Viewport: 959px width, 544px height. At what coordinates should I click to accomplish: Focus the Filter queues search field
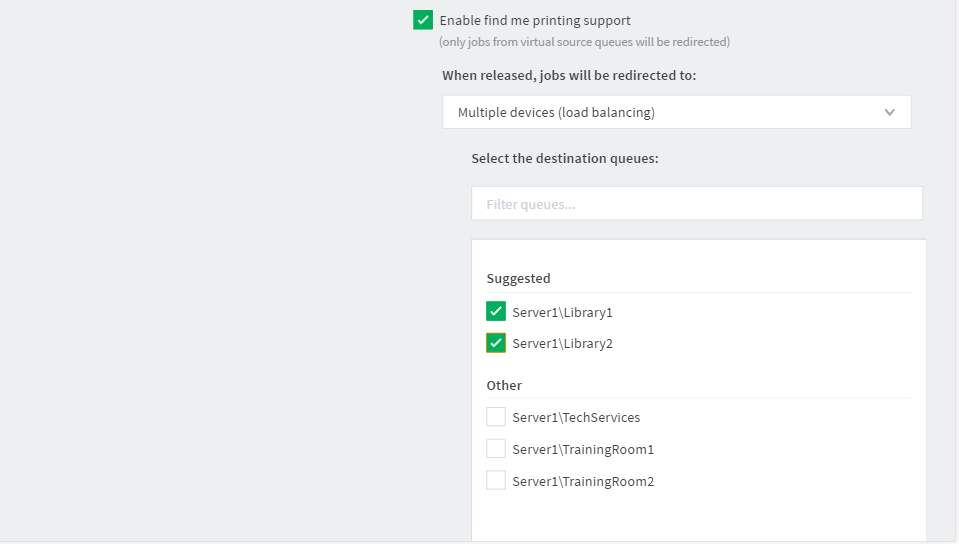click(696, 204)
